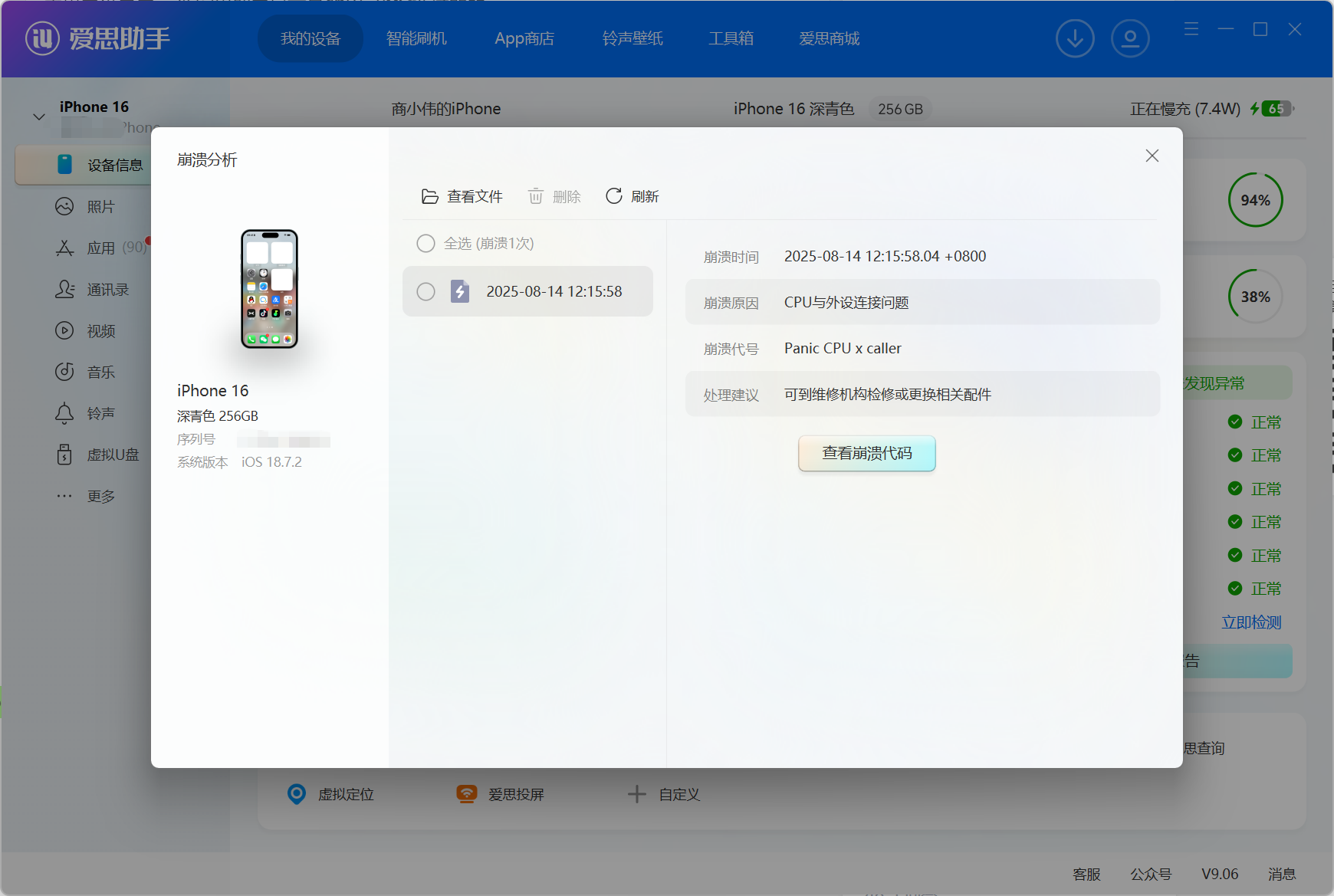Click the Detect Now link
Viewport: 1334px width, 896px height.
point(1251,622)
